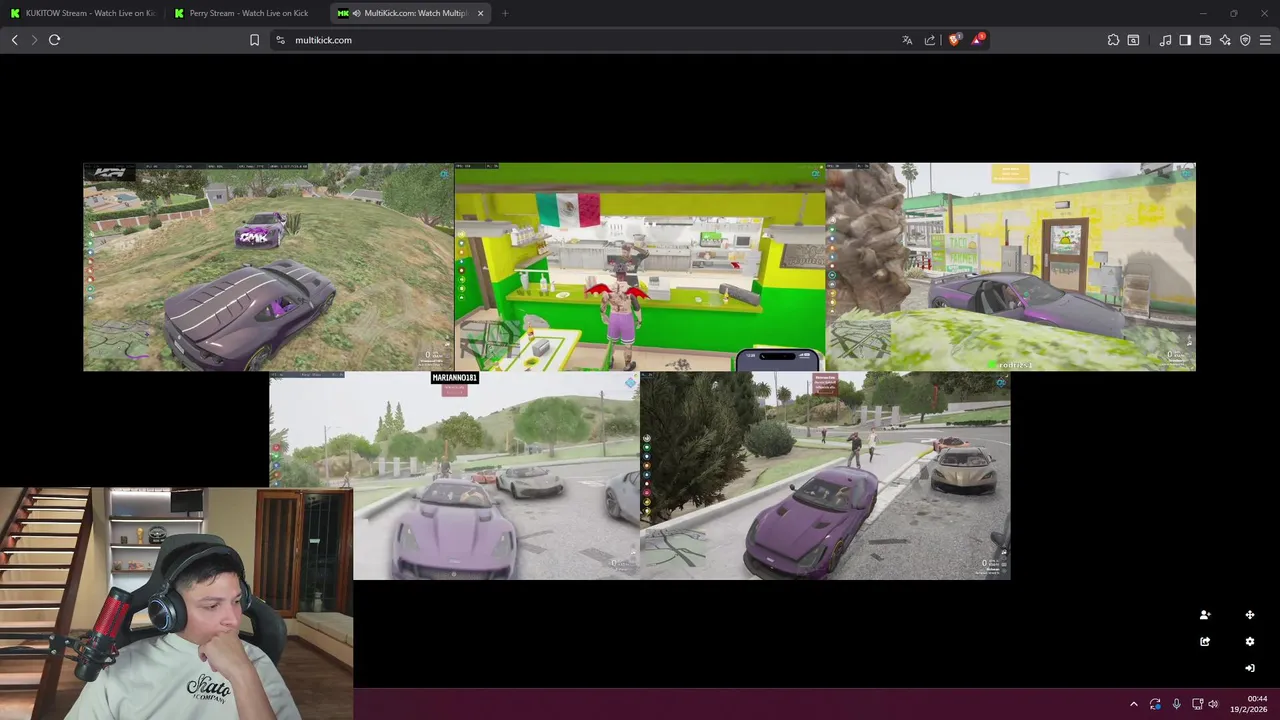Open the media playlist music note icon
Screen dimensions: 1280x720
click(x=1165, y=40)
